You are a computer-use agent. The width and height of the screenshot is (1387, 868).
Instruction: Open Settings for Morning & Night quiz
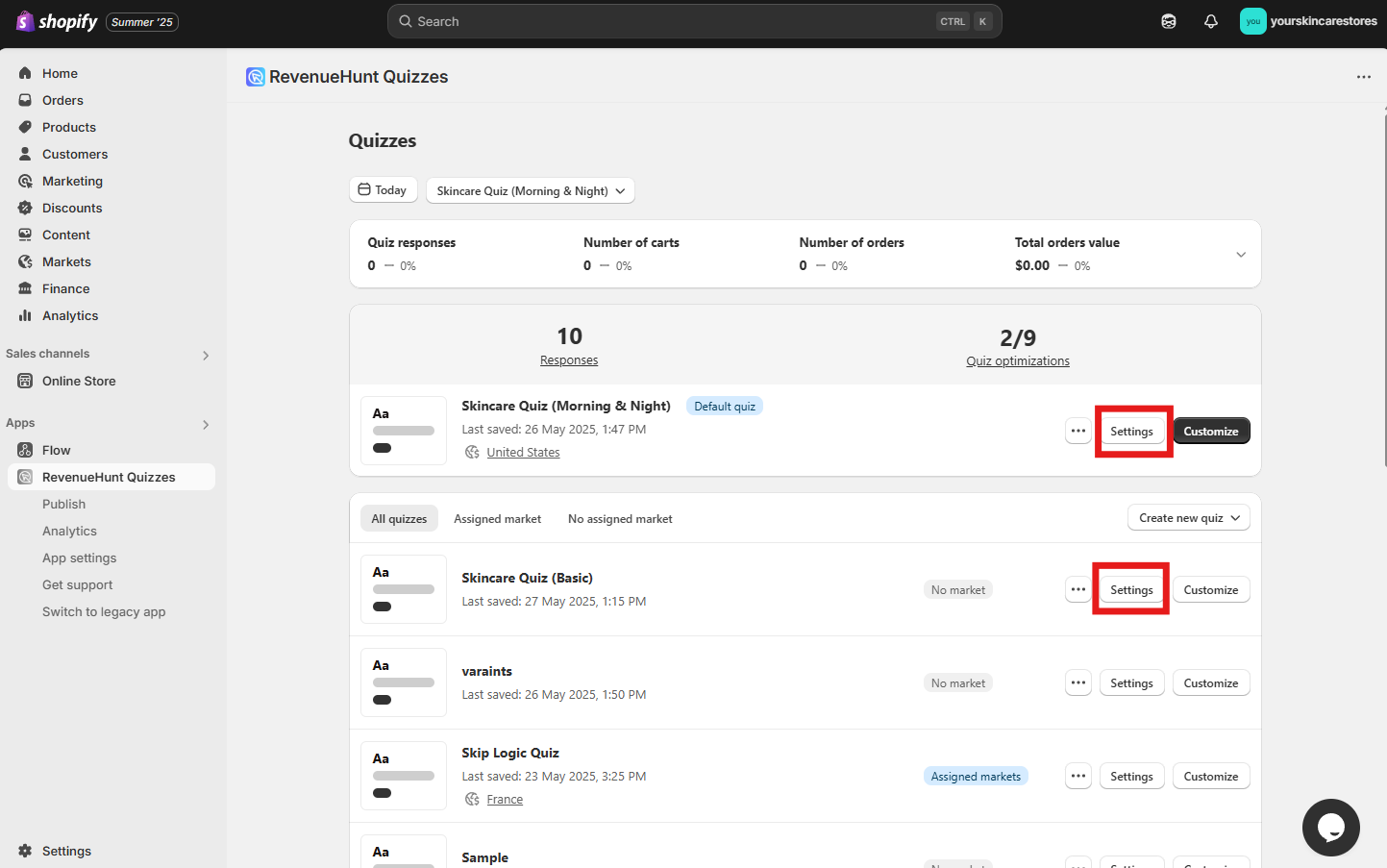(1131, 431)
